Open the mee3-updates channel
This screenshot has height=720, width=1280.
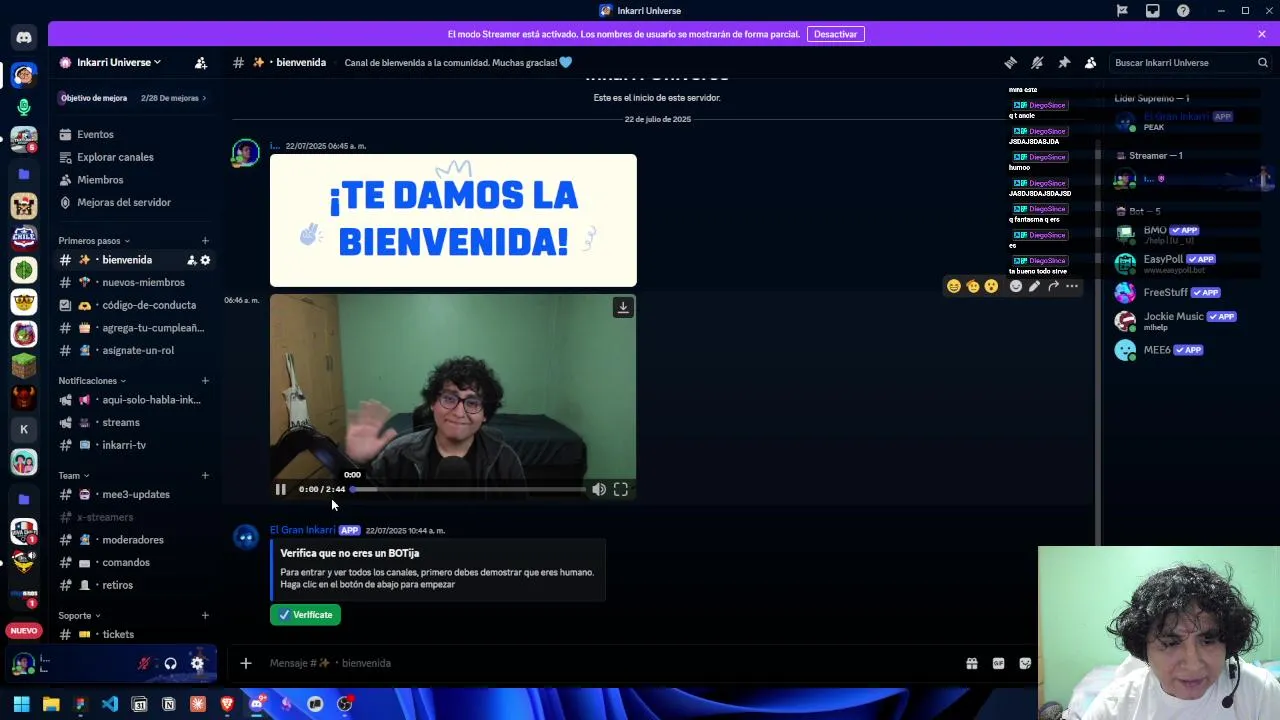[x=133, y=494]
